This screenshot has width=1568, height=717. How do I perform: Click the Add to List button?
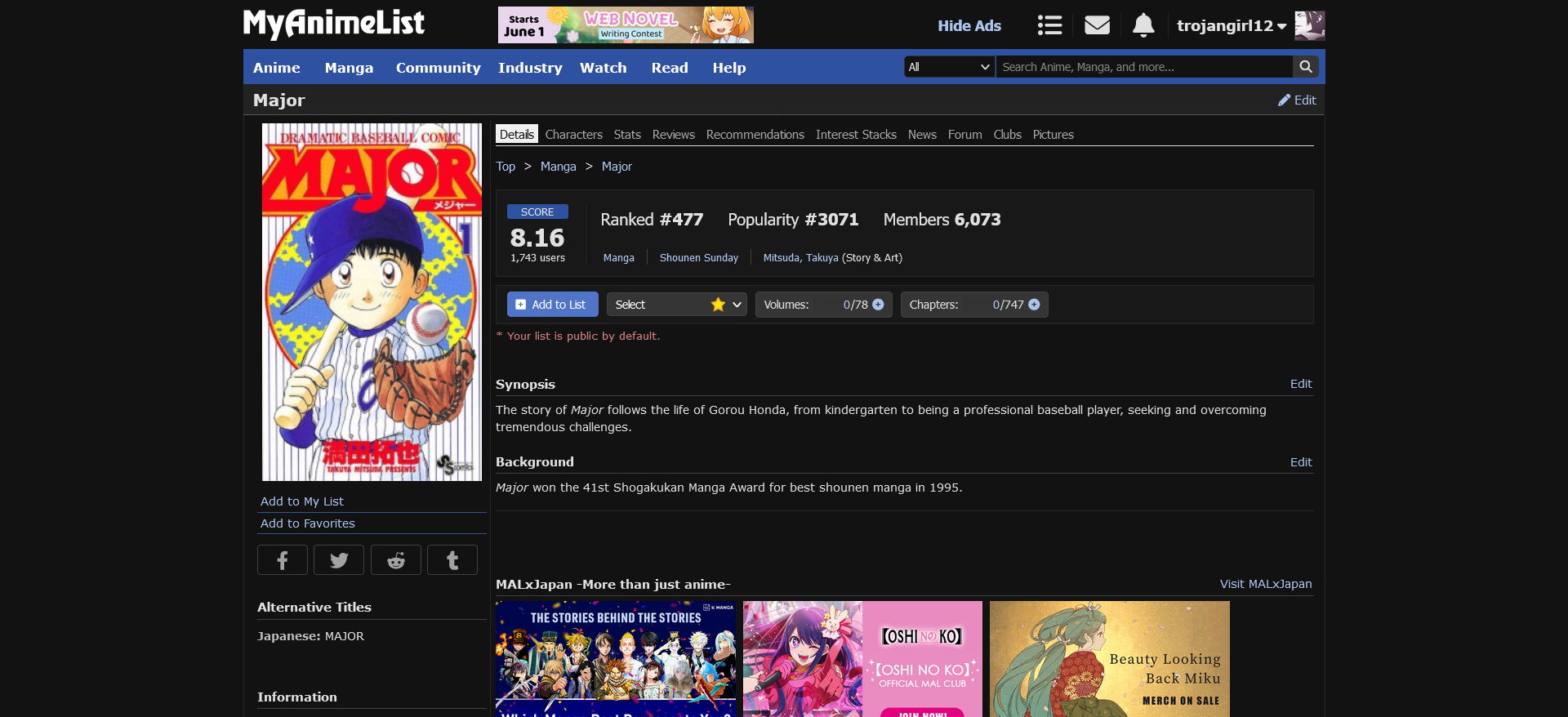pyautogui.click(x=553, y=305)
